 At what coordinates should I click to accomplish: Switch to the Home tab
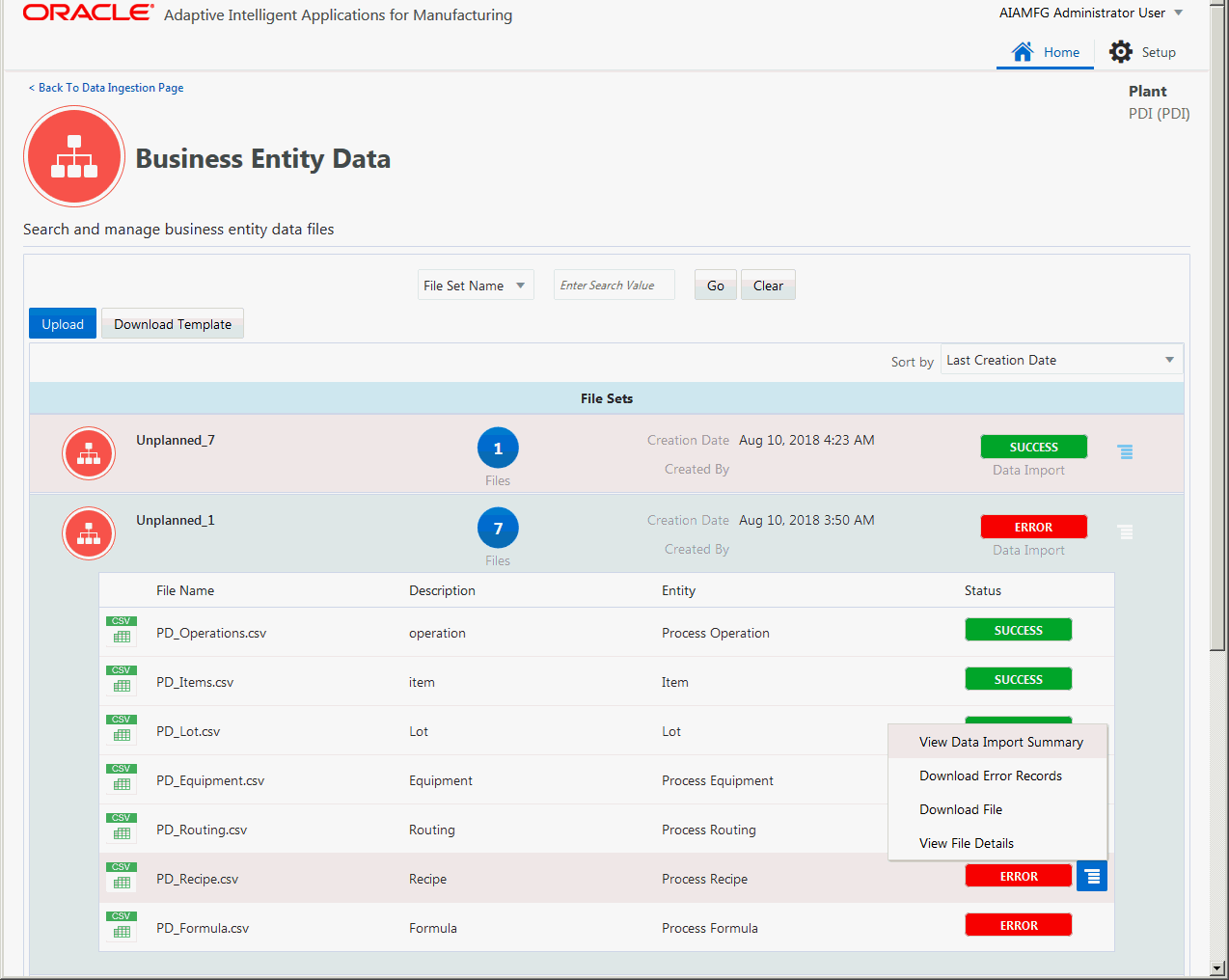pyautogui.click(x=1045, y=52)
